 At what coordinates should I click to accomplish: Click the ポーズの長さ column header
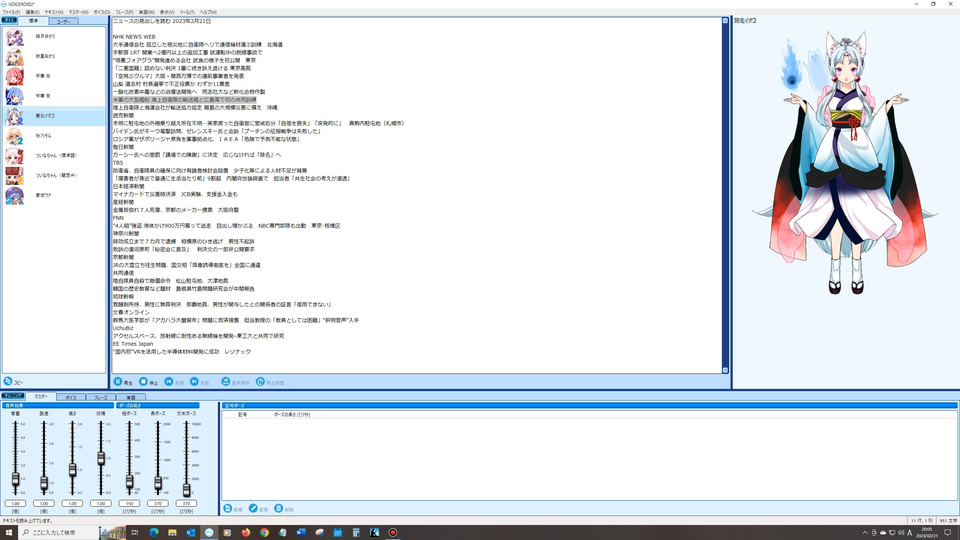tap(291, 414)
